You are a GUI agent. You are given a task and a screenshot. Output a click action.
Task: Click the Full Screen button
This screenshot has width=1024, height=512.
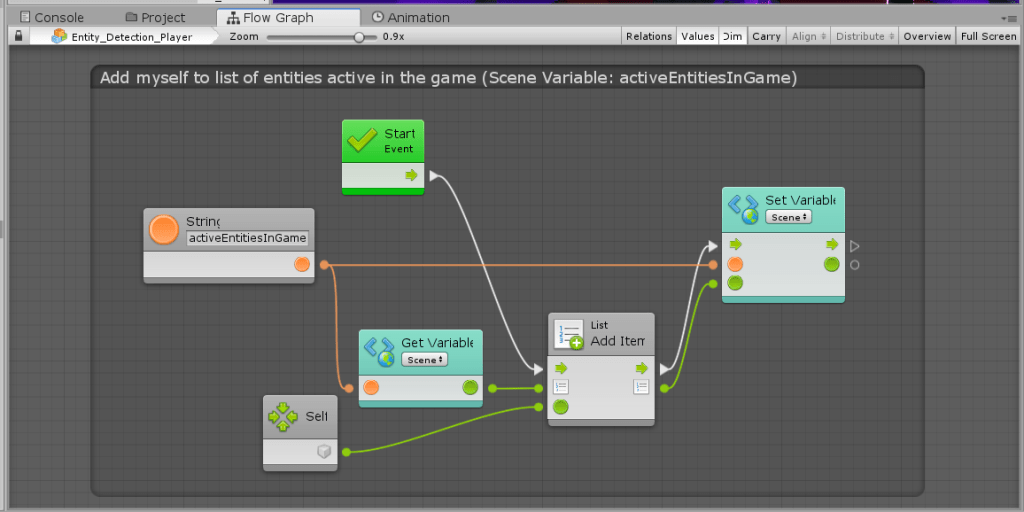tap(988, 36)
